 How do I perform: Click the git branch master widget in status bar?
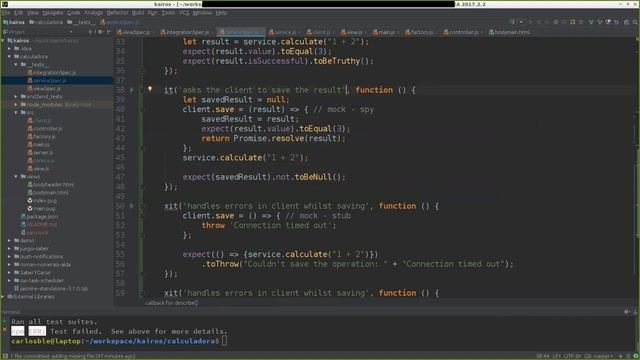click(599, 356)
